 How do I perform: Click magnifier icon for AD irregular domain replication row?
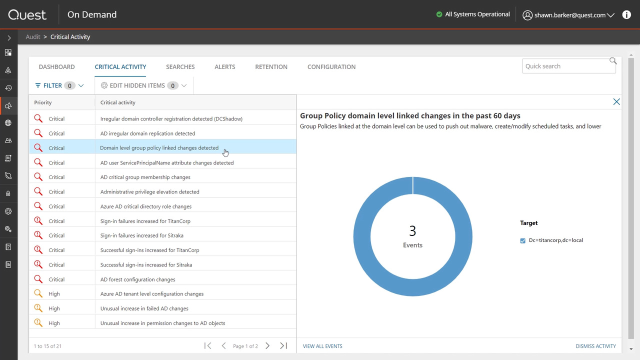coord(38,133)
